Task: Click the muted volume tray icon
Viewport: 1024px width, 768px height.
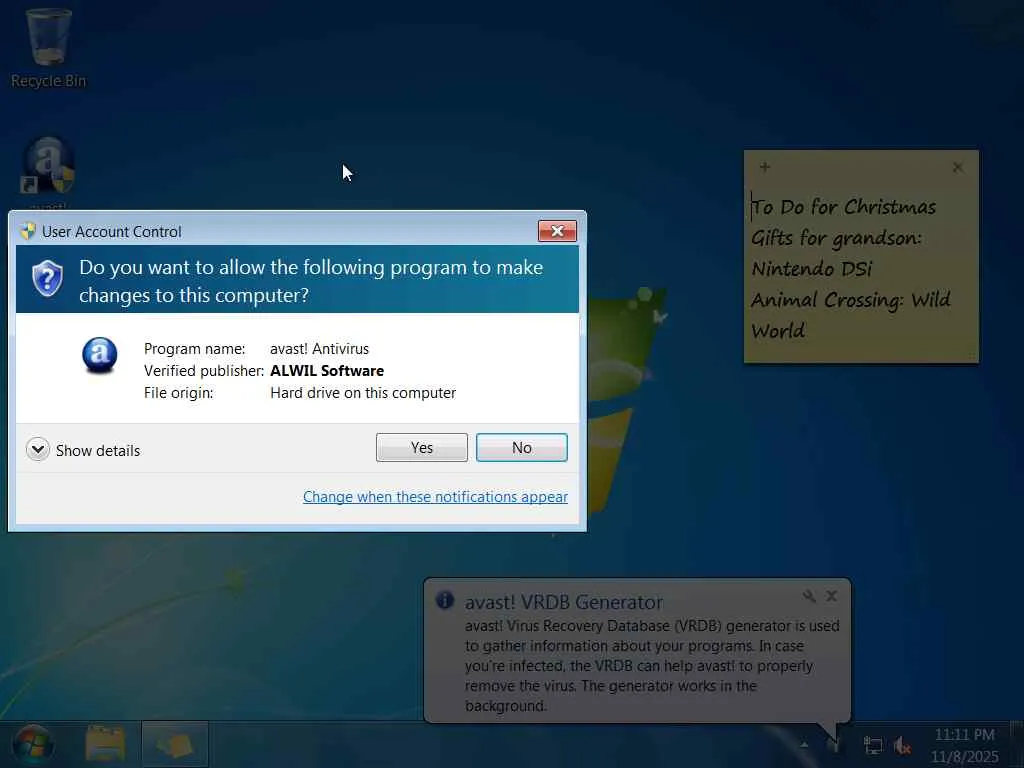Action: pyautogui.click(x=903, y=744)
